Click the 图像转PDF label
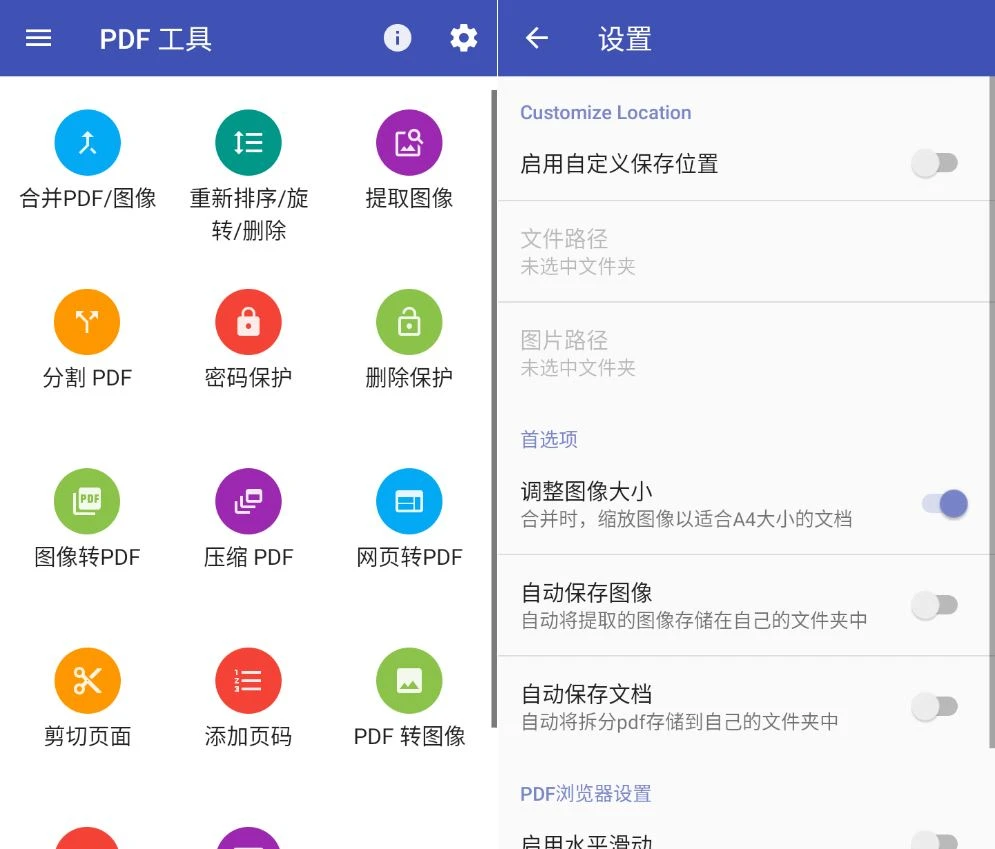Image resolution: width=995 pixels, height=849 pixels. 88,557
